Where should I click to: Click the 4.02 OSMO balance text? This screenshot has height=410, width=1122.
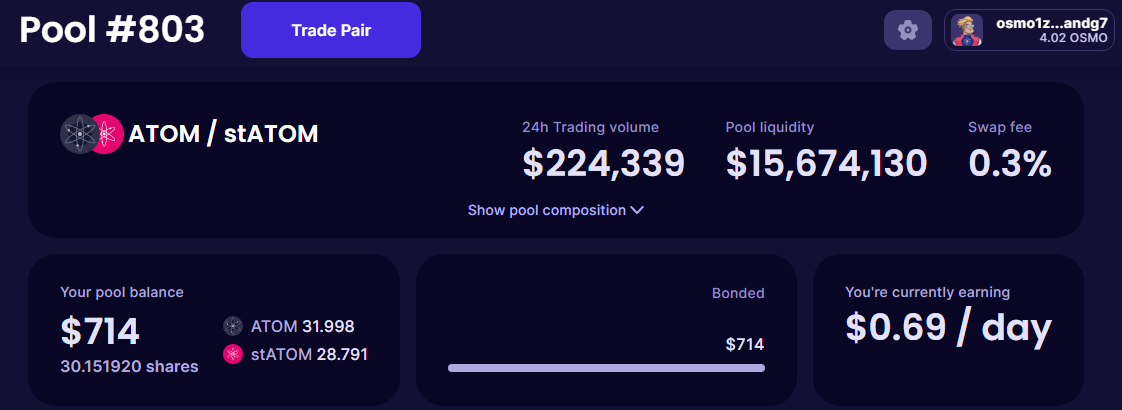(1072, 37)
